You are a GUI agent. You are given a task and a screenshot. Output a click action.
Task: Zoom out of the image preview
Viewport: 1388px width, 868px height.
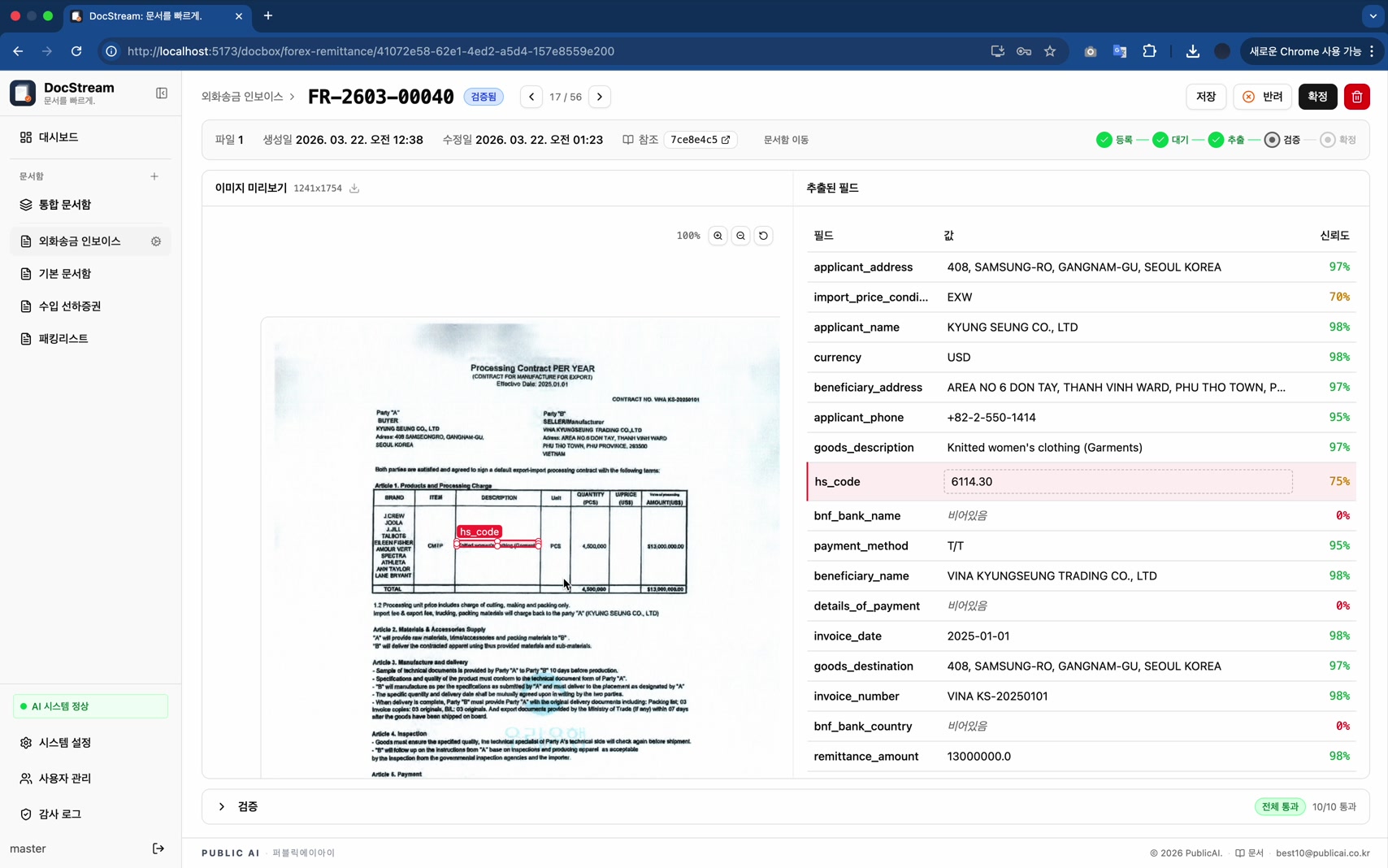coord(740,236)
